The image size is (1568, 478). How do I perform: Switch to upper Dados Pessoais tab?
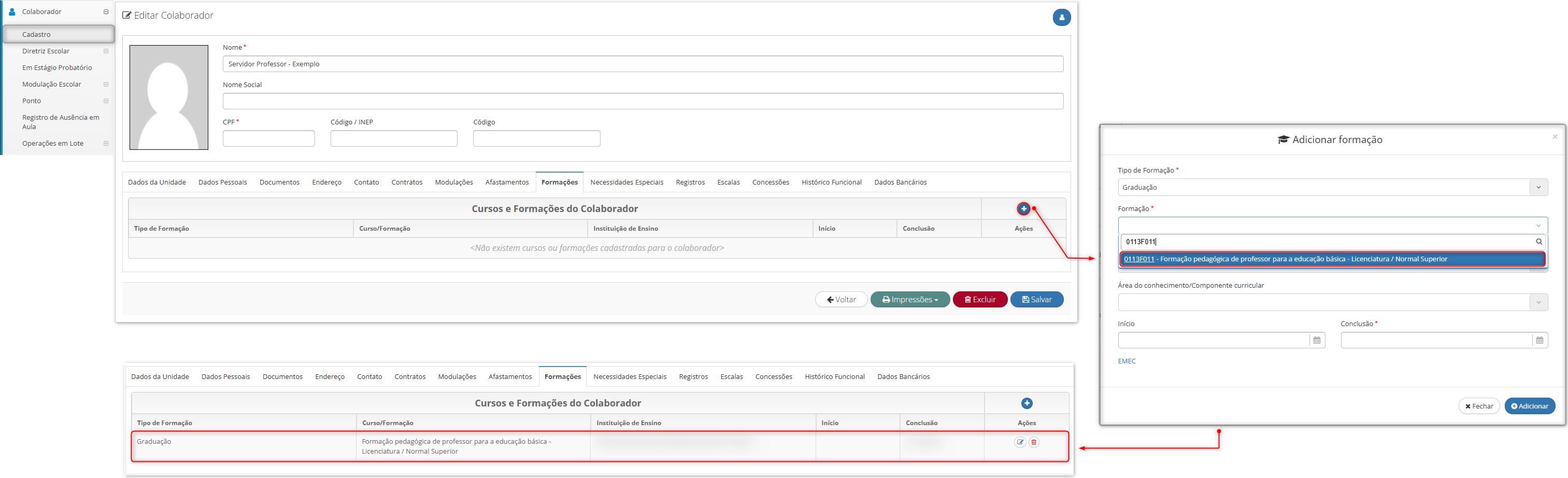[x=223, y=182]
